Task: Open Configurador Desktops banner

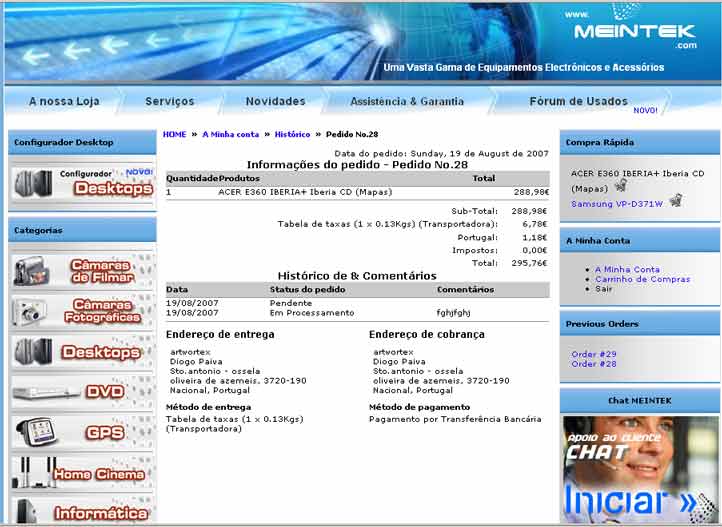Action: click(x=82, y=183)
